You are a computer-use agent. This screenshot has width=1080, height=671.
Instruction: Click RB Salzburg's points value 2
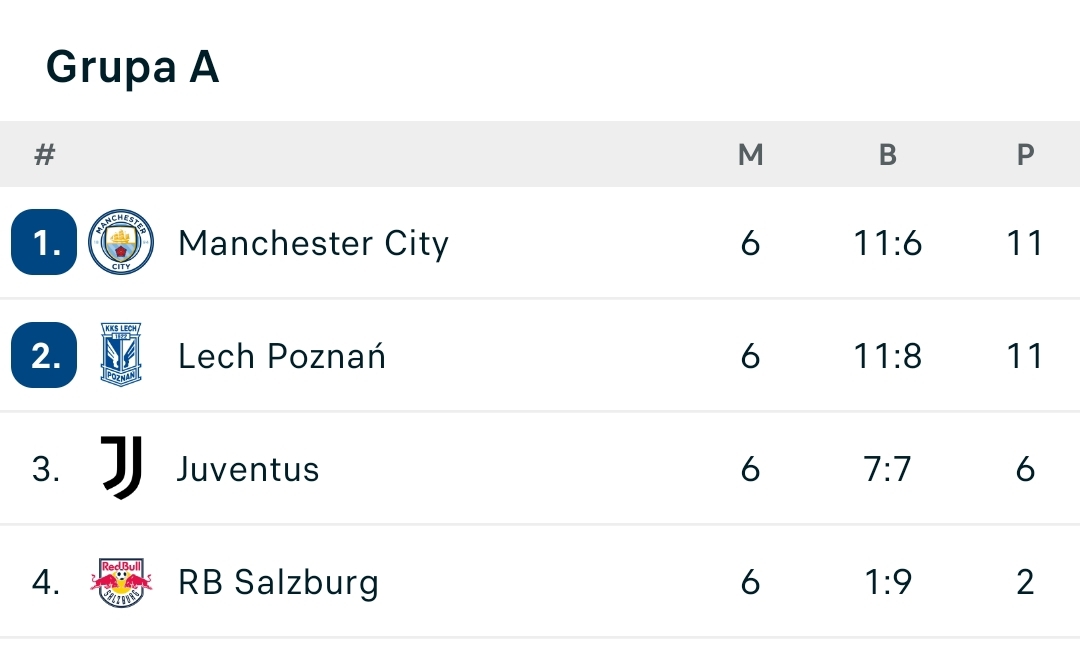[1025, 582]
